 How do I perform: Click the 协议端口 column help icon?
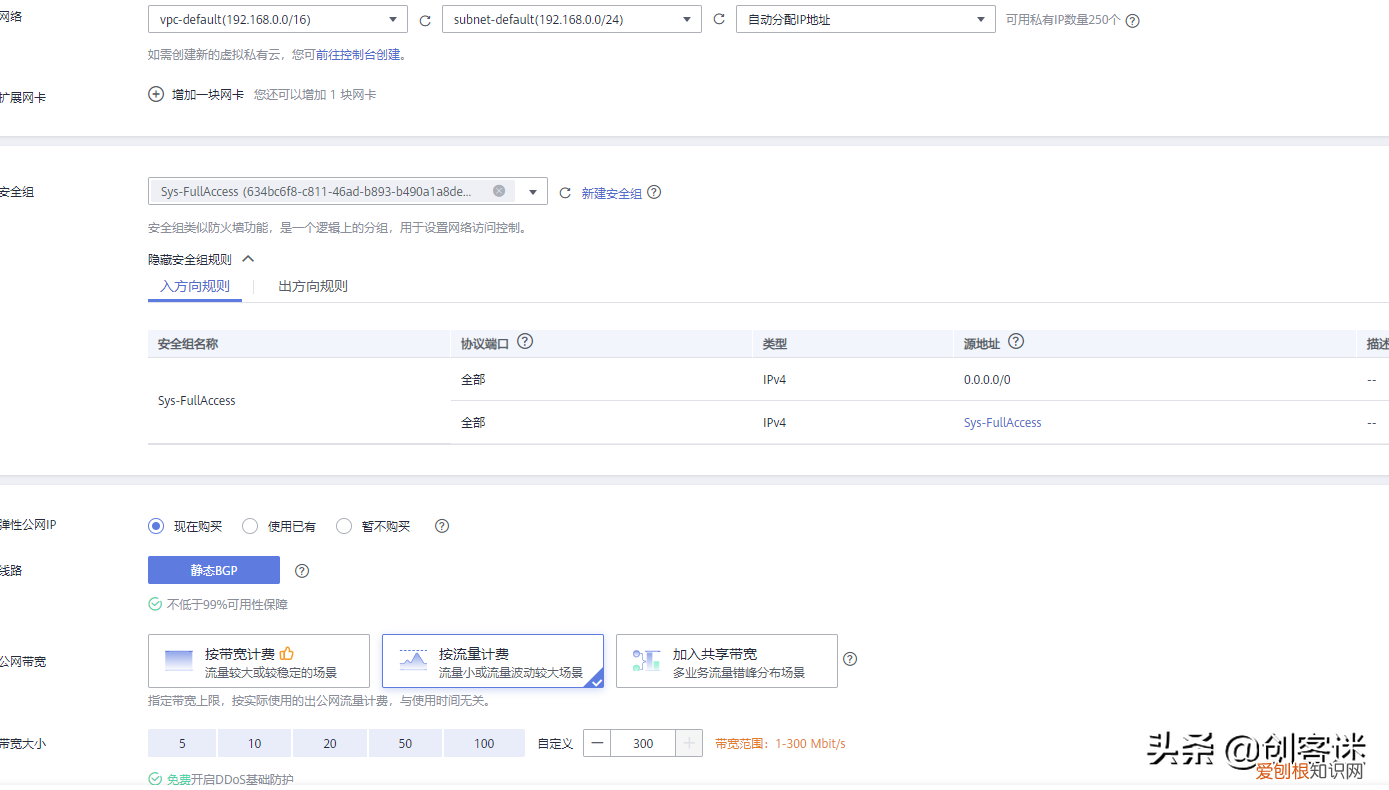[x=525, y=341]
